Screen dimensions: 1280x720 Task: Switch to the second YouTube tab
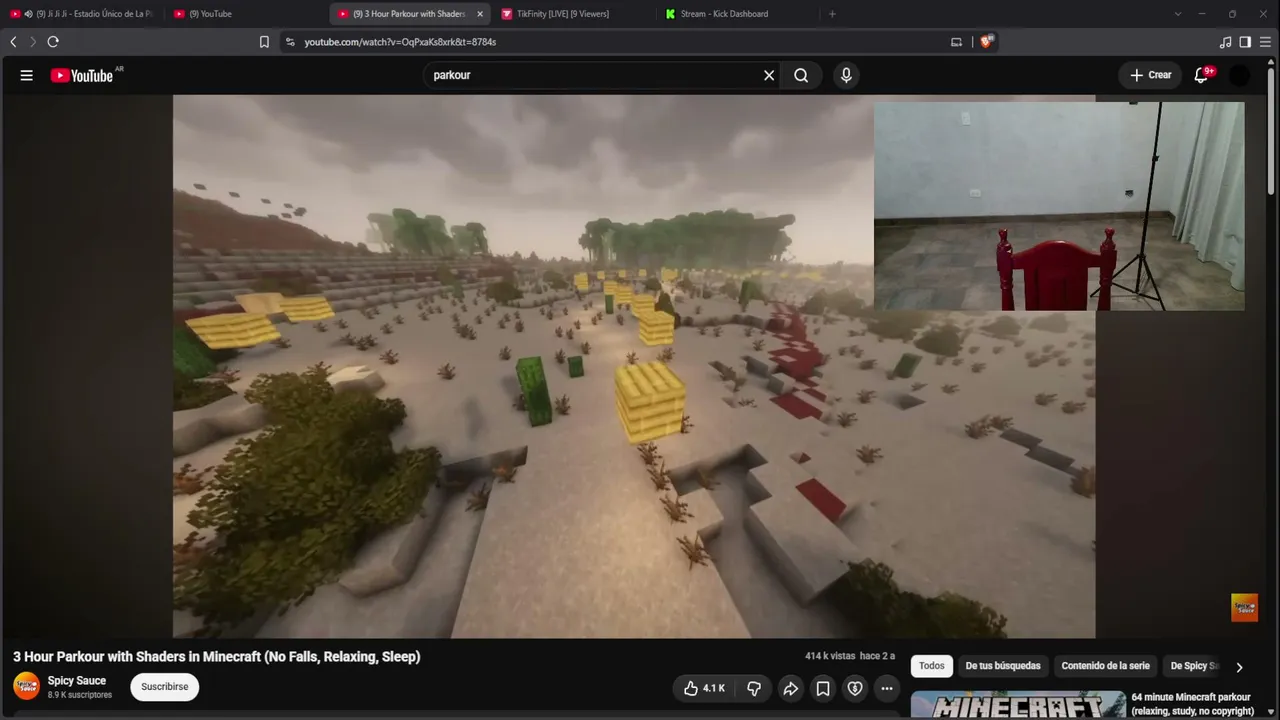pyautogui.click(x=245, y=14)
